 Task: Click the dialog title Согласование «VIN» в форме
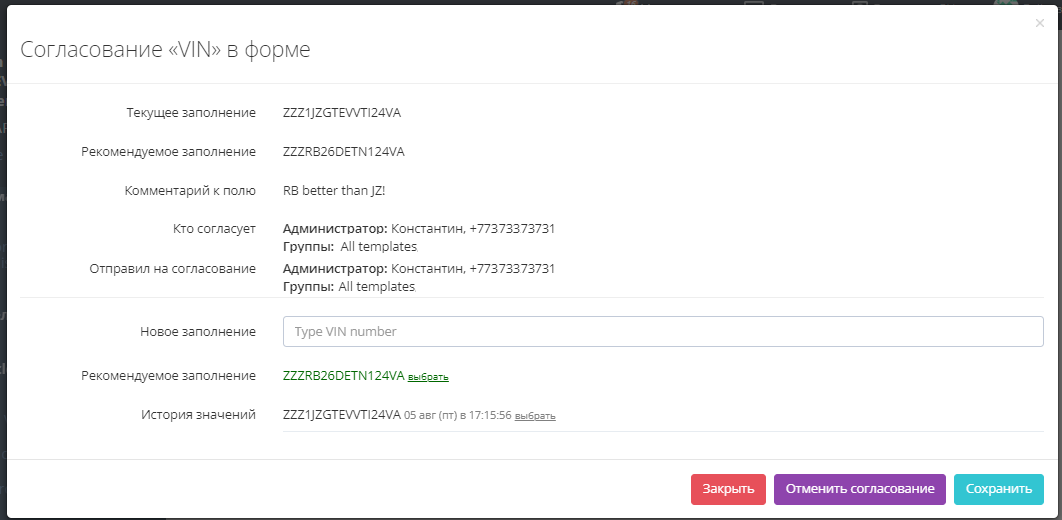click(166, 50)
